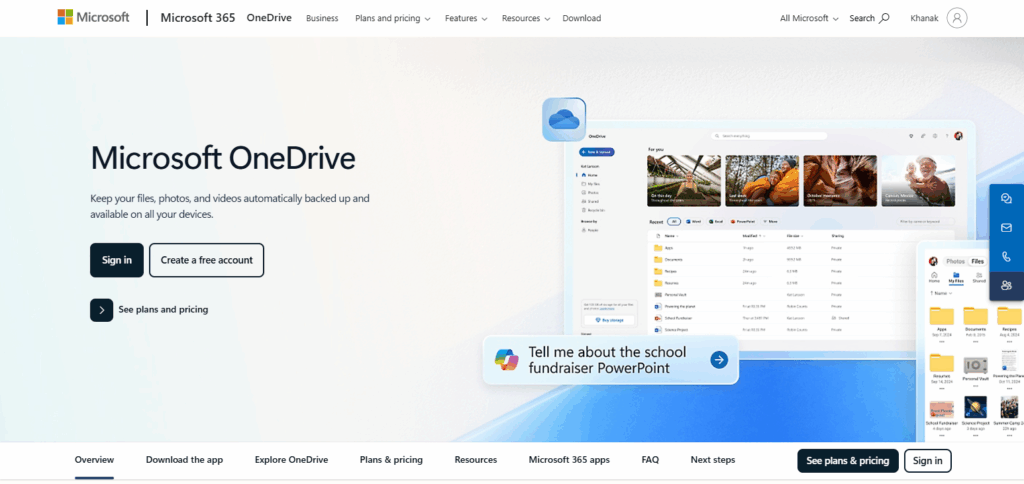
Task: Click the Microsoft logo
Action: (93, 18)
